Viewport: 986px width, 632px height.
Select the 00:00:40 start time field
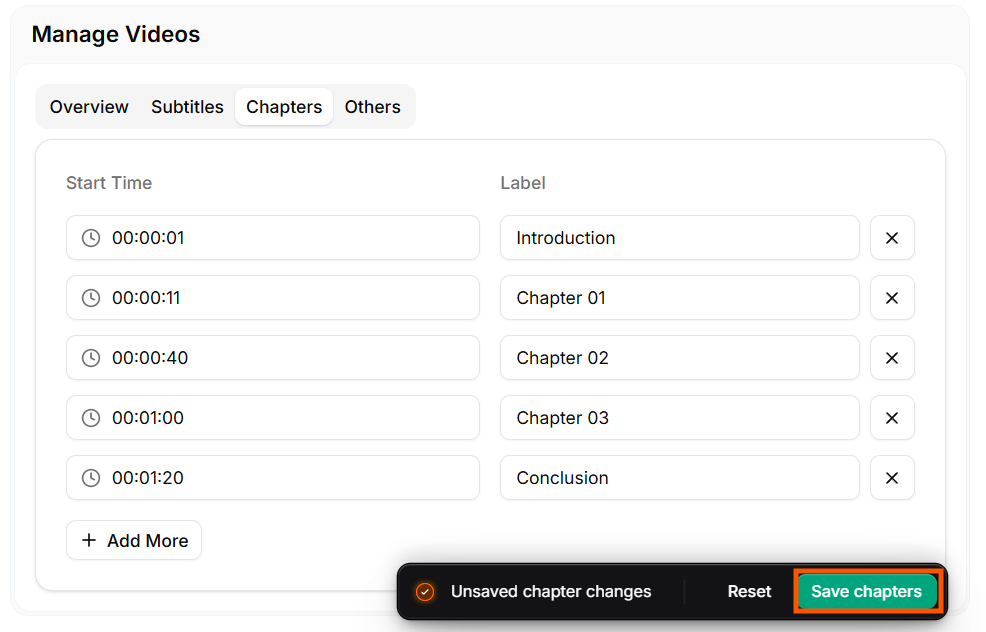pos(273,358)
